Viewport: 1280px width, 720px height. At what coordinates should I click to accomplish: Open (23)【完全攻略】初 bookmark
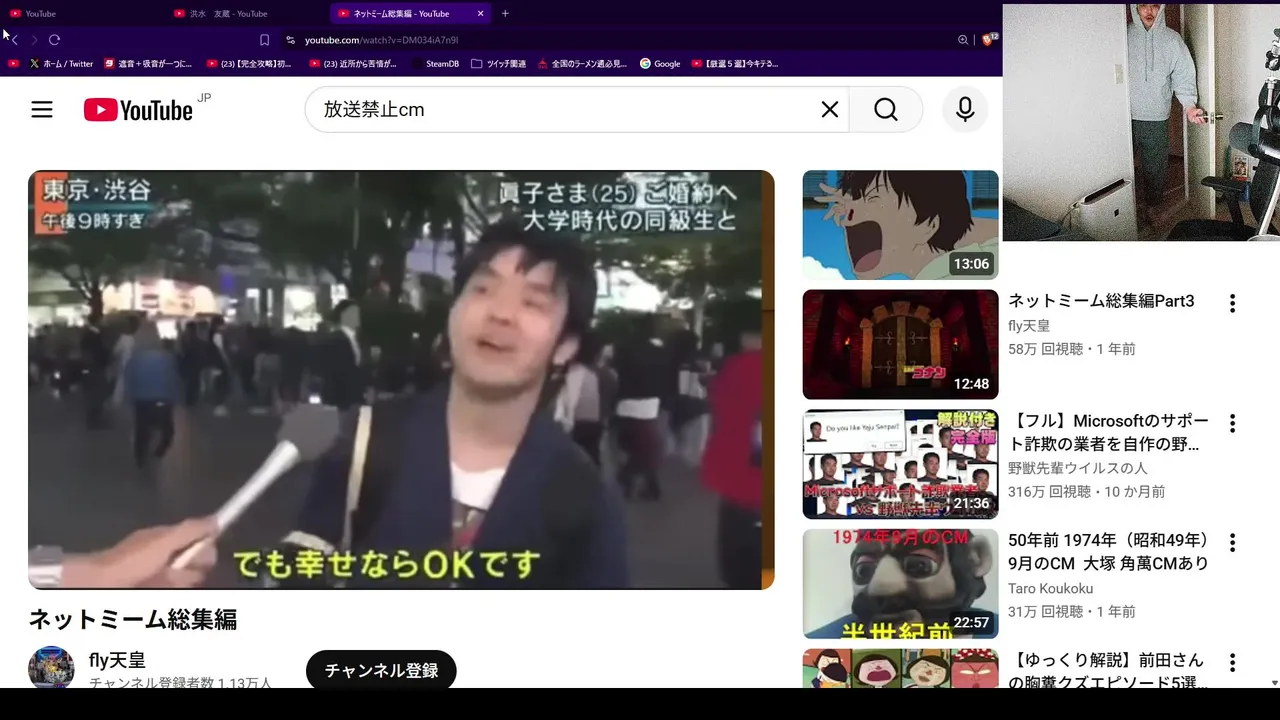pyautogui.click(x=249, y=63)
